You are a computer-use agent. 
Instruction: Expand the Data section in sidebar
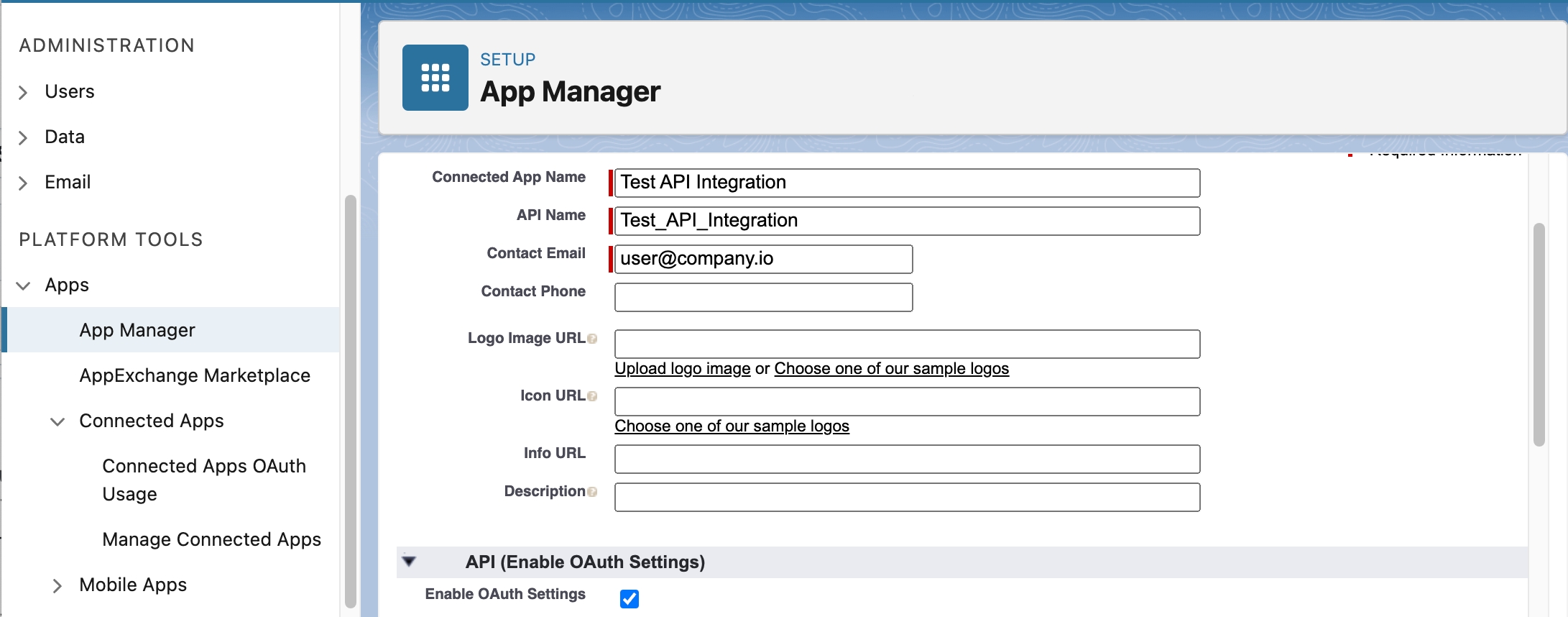pos(23,137)
